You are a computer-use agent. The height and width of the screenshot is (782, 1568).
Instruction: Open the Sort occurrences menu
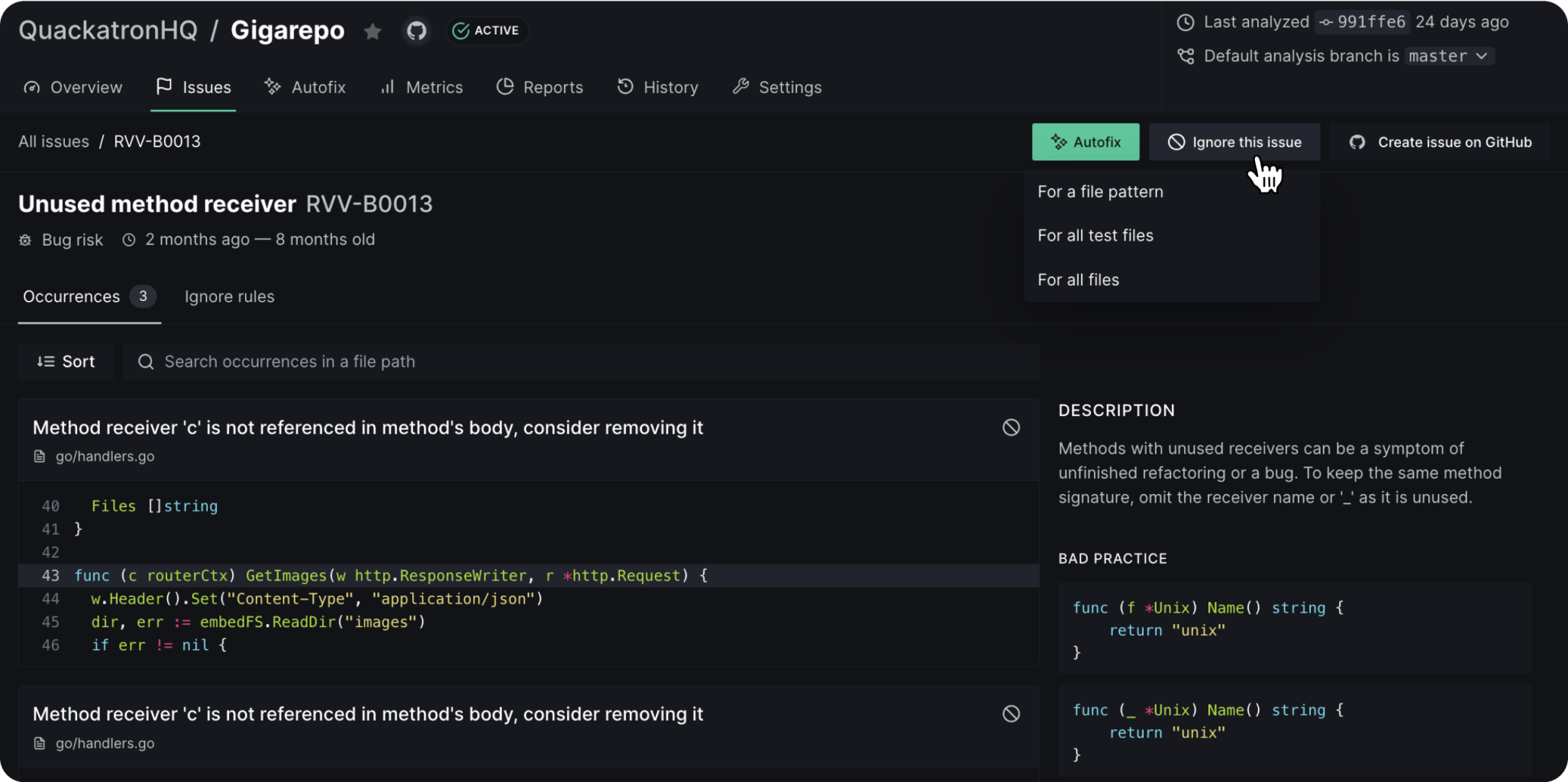pyautogui.click(x=66, y=362)
